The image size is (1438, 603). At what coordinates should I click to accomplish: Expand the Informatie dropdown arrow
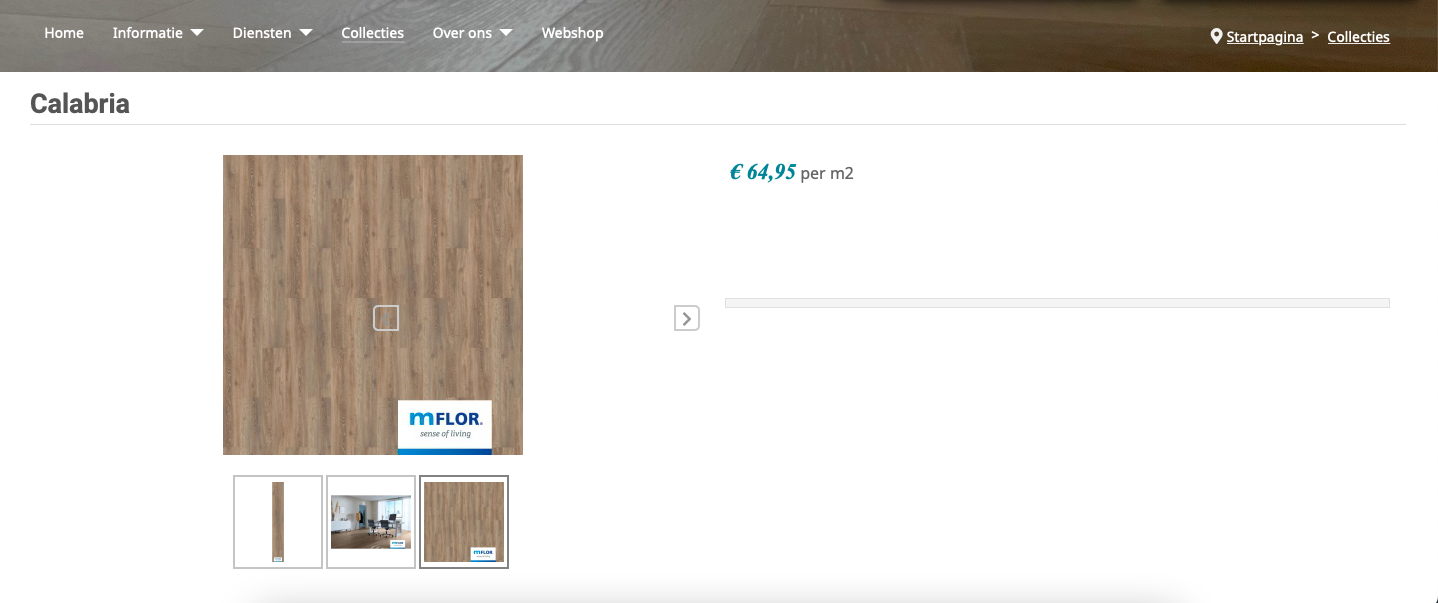pyautogui.click(x=197, y=33)
